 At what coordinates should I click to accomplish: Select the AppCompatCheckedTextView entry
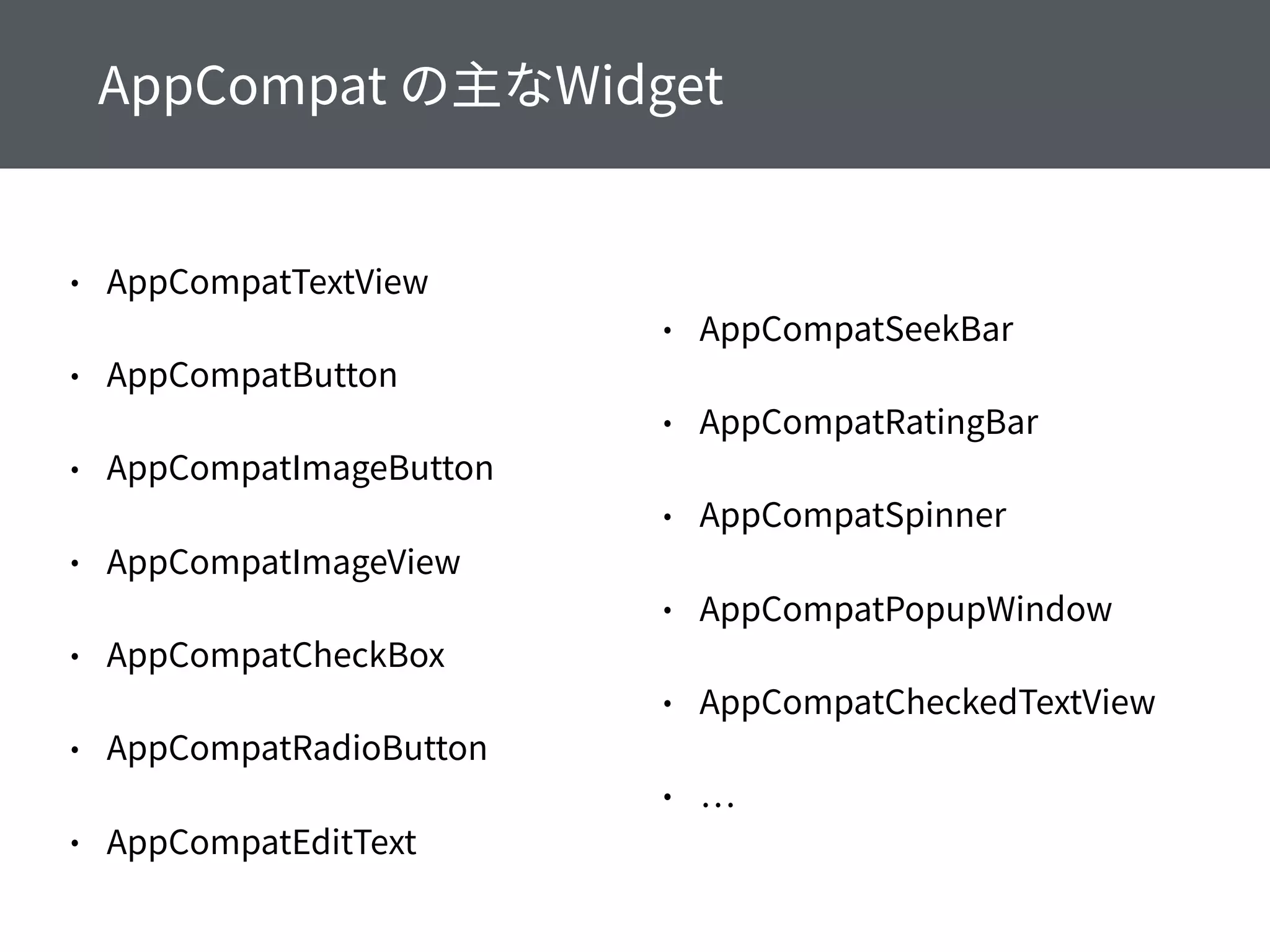(926, 702)
